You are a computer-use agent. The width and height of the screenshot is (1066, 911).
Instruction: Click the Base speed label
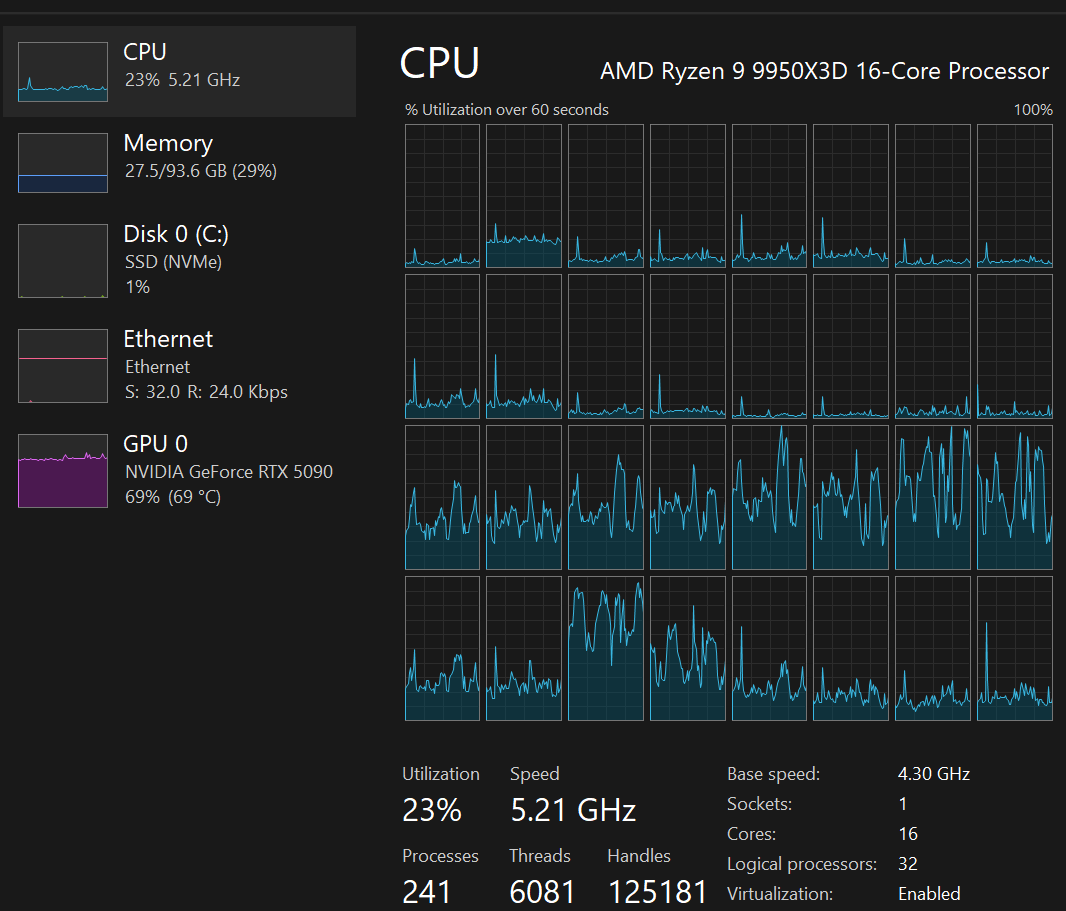[x=773, y=774]
